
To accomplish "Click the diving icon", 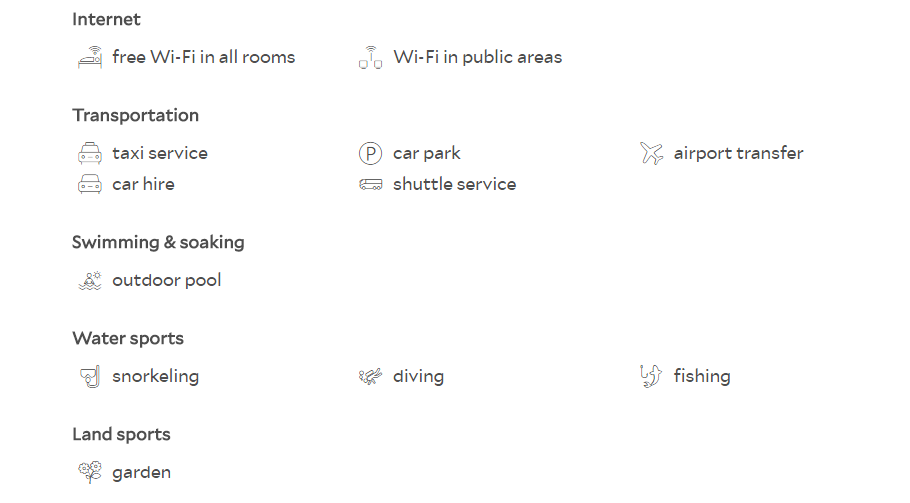I will coord(370,377).
